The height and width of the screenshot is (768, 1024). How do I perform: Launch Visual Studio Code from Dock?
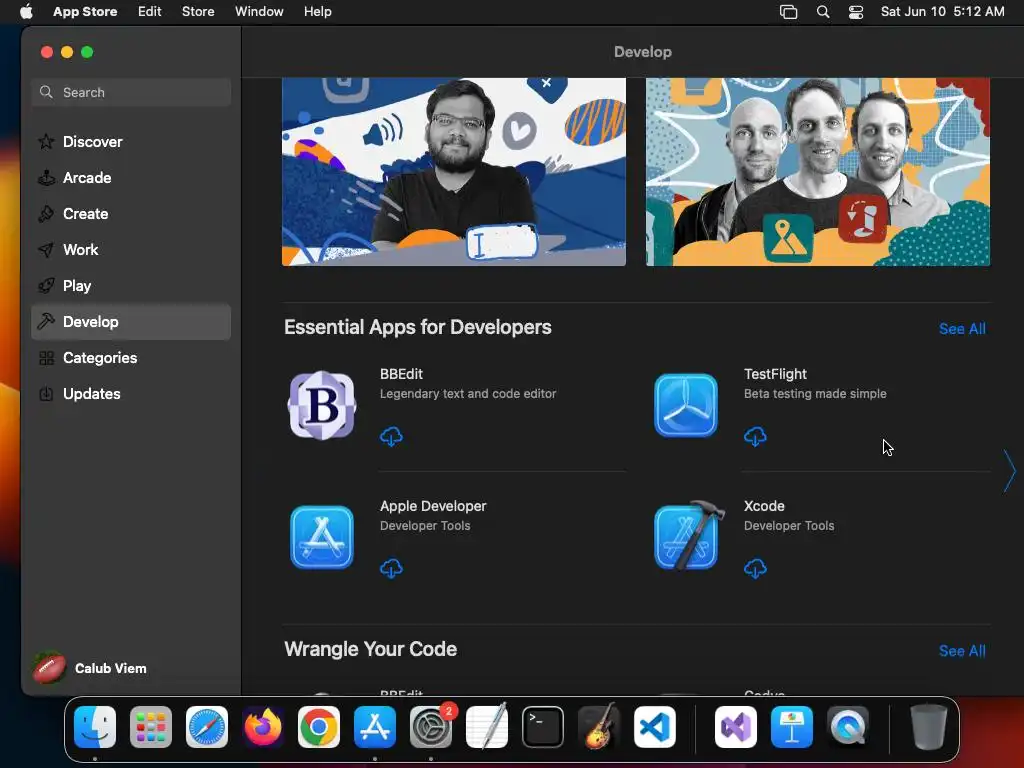(x=655, y=727)
